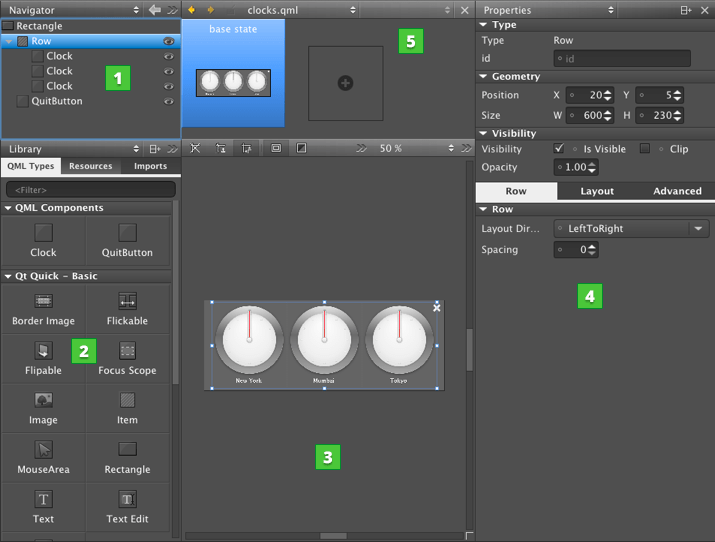Select the Row tab in Properties

516,191
